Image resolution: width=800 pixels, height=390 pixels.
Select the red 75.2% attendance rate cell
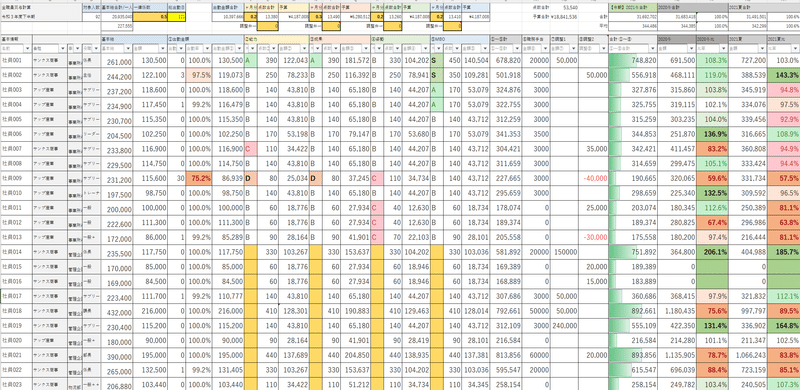point(199,179)
